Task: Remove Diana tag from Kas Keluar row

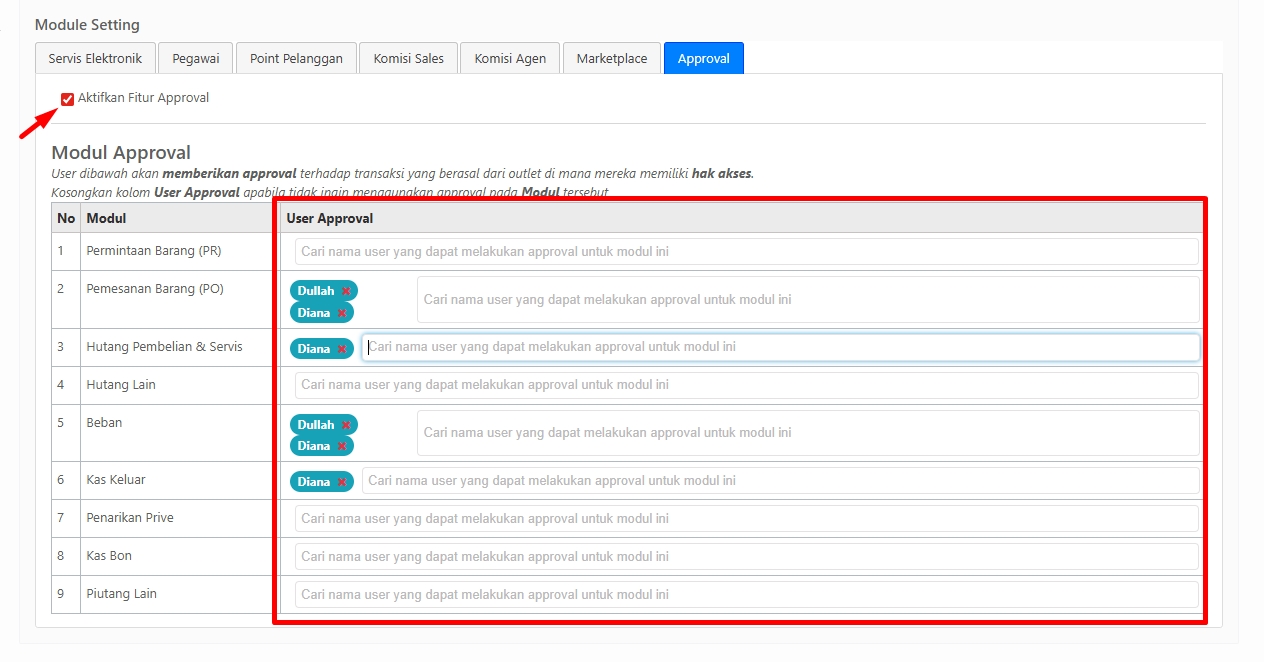Action: (x=342, y=482)
